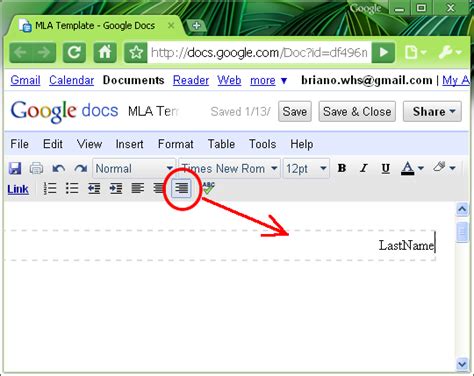Click the LastName header text
Image resolution: width=474 pixels, height=376 pixels.
407,246
